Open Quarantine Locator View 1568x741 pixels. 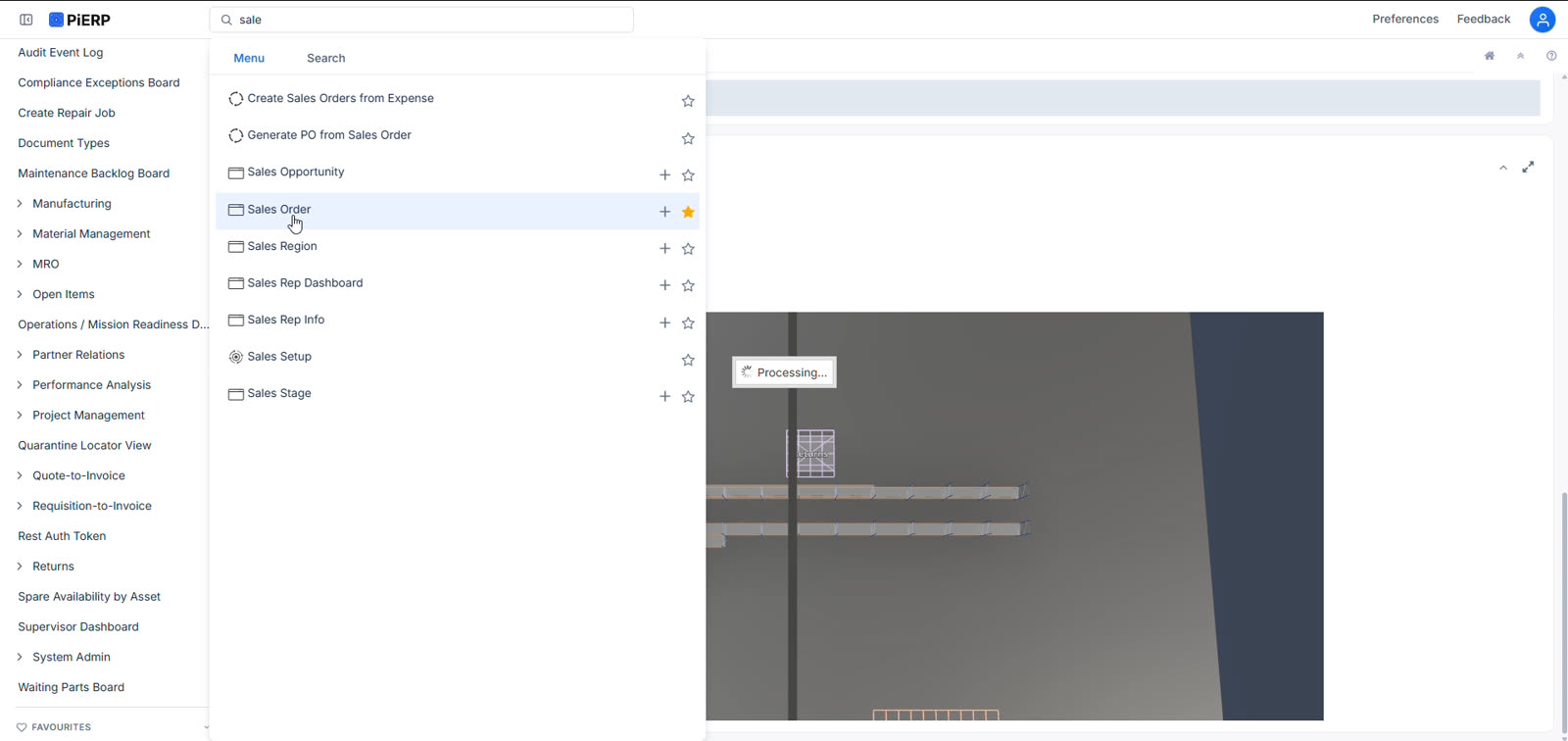pyautogui.click(x=84, y=446)
